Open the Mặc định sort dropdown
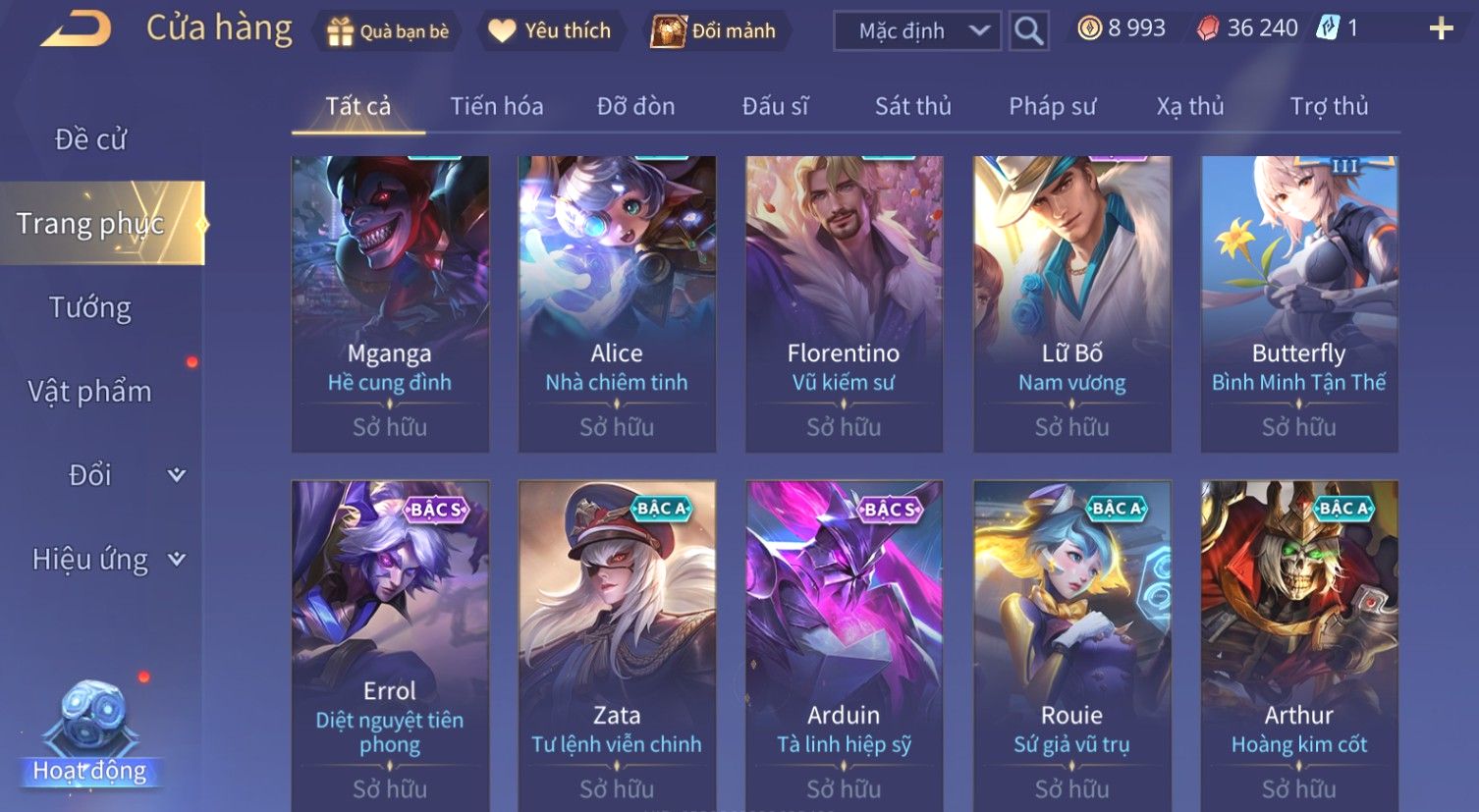Image resolution: width=1479 pixels, height=812 pixels. tap(917, 31)
